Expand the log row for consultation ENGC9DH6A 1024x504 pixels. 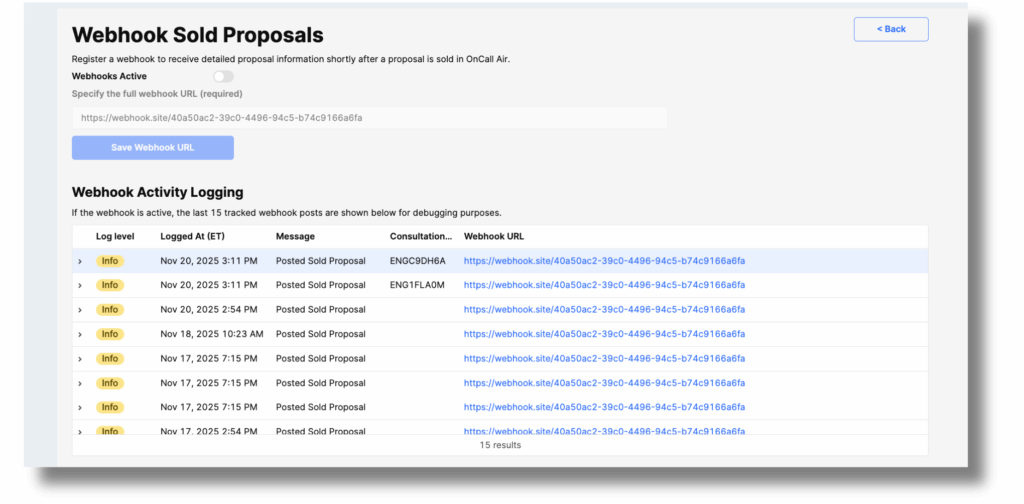click(x=80, y=261)
